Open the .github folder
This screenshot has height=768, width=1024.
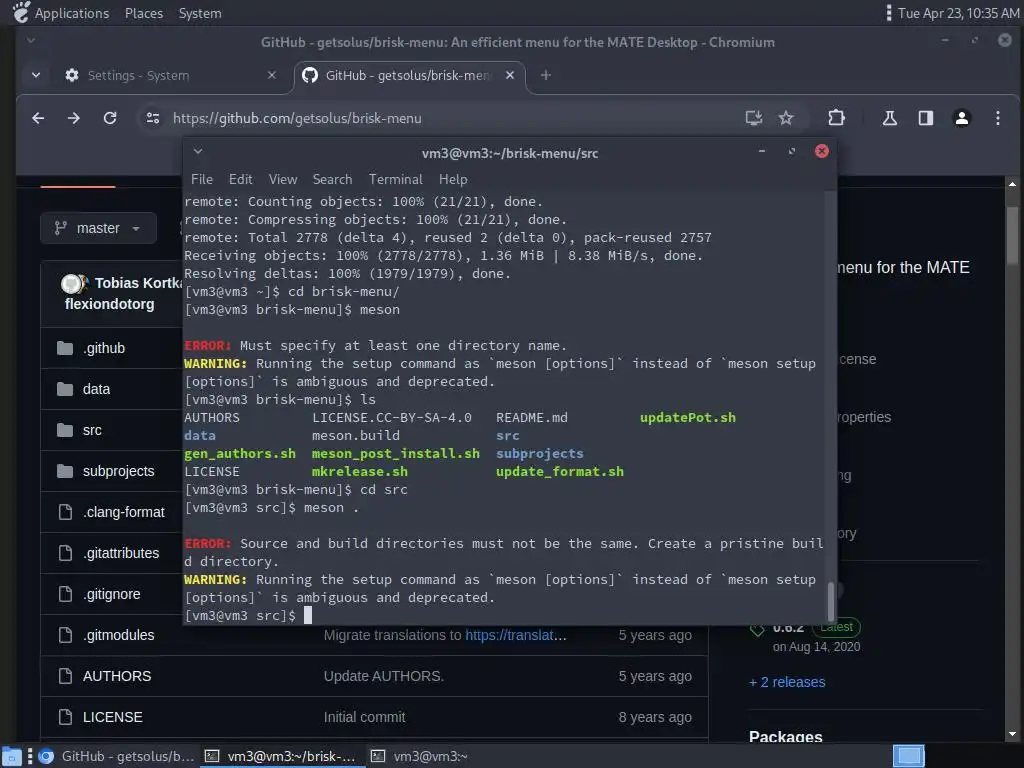click(x=104, y=348)
